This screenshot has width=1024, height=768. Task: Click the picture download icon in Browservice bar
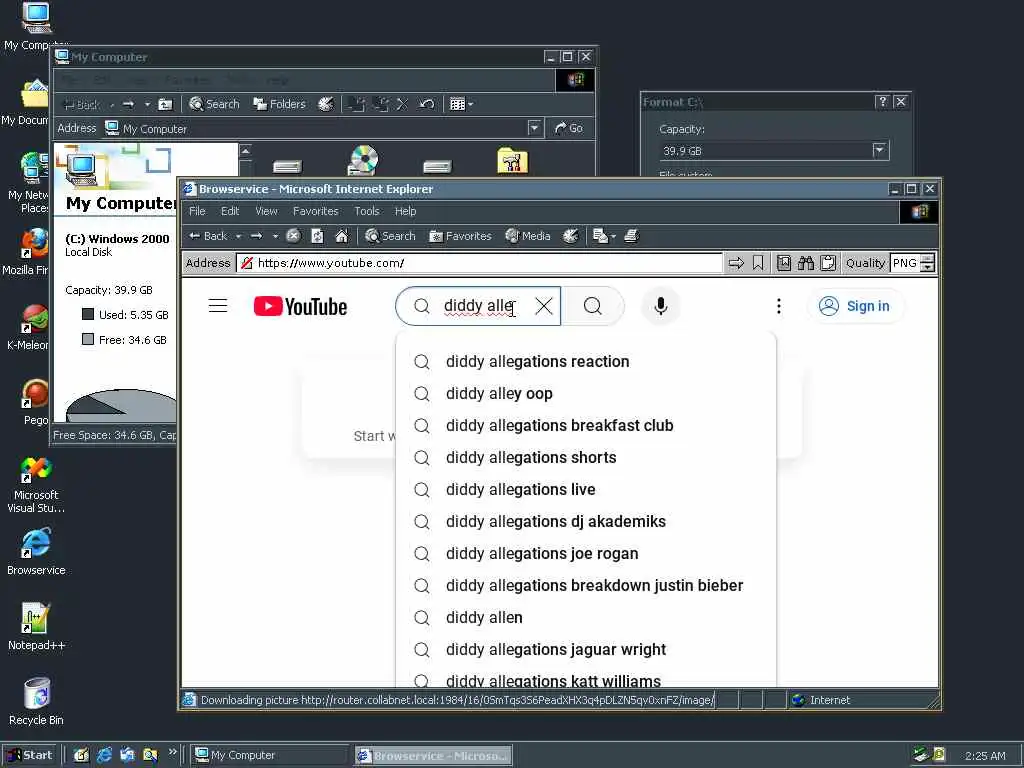click(x=784, y=263)
